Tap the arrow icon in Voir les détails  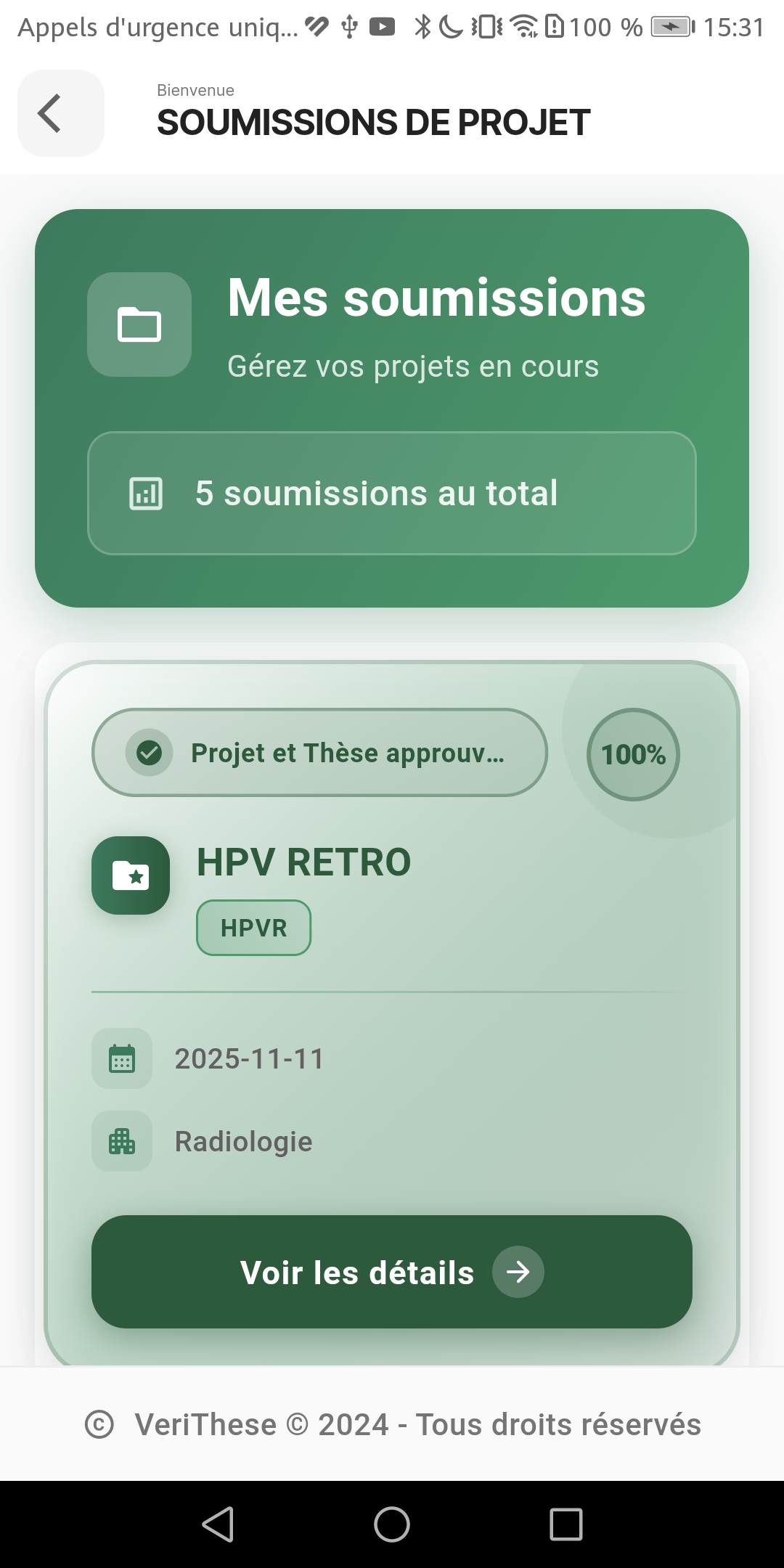pos(518,1272)
